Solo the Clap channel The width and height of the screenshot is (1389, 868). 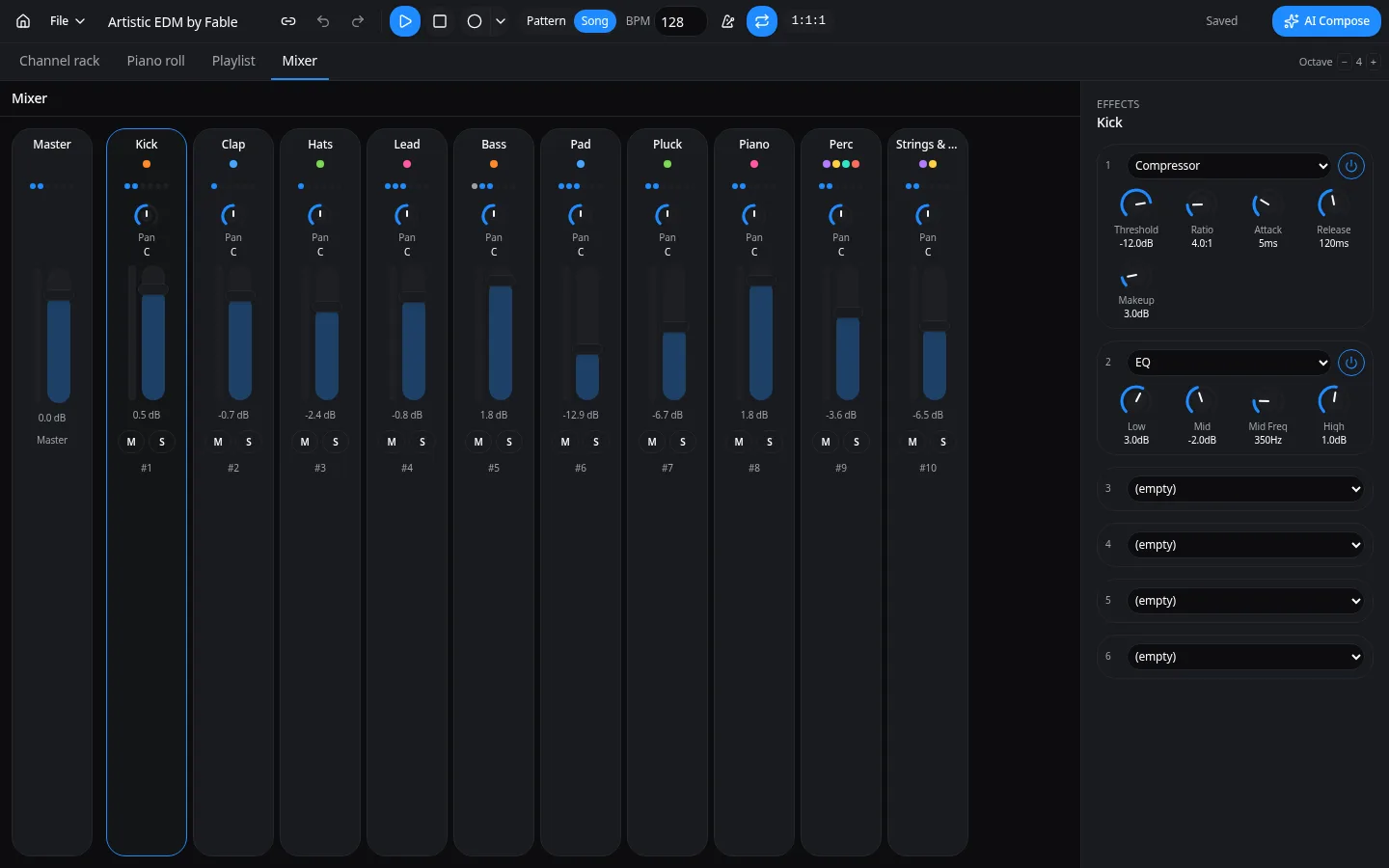(x=249, y=442)
